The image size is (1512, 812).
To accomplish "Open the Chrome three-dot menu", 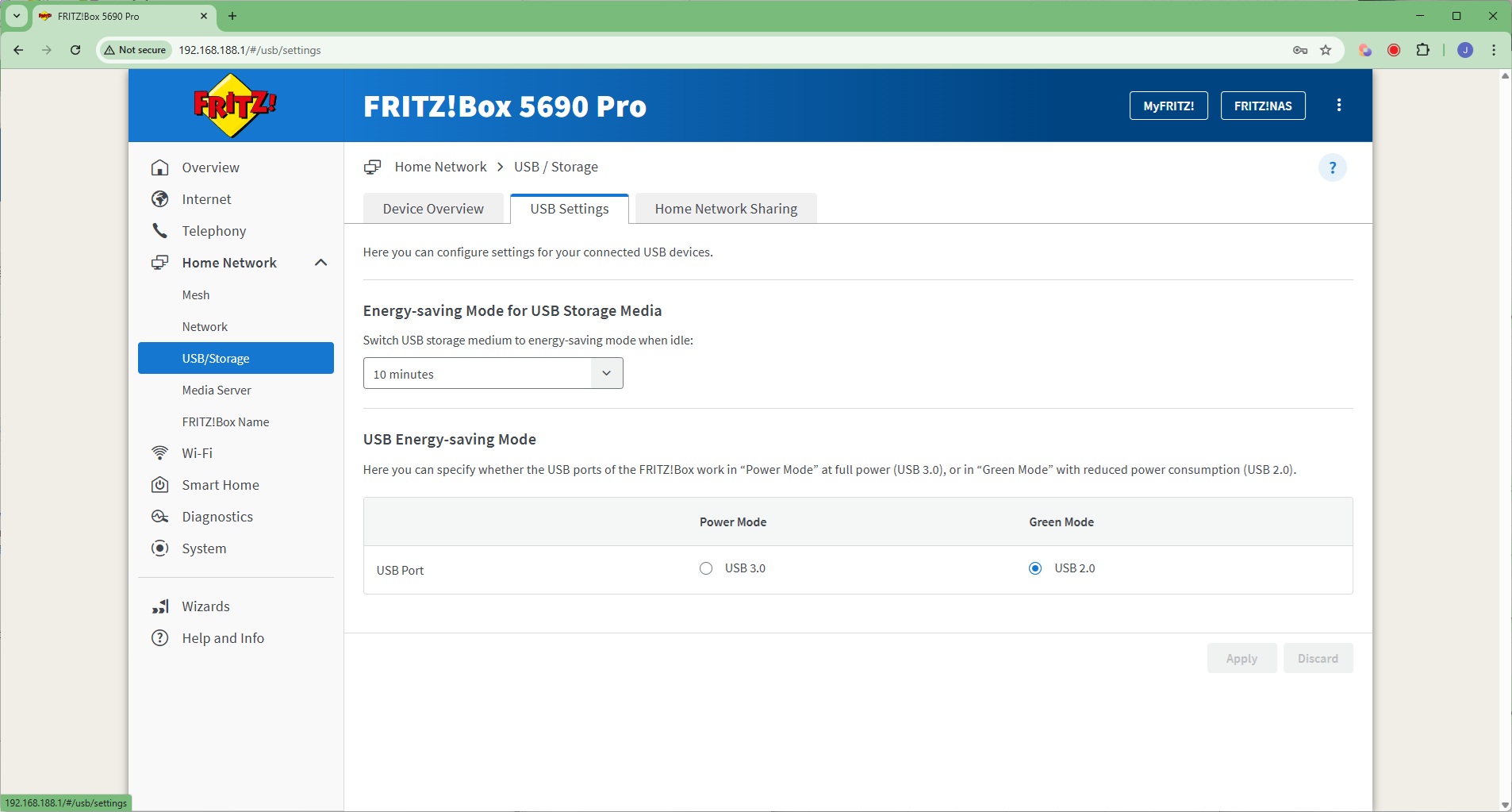I will tap(1494, 50).
